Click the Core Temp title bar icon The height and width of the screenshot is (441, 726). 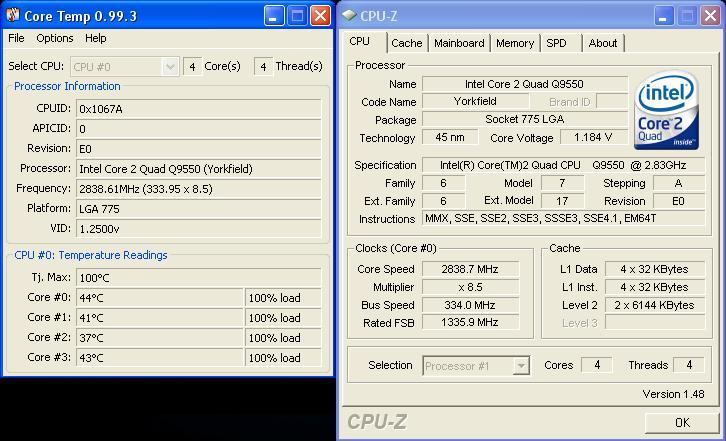(13, 15)
